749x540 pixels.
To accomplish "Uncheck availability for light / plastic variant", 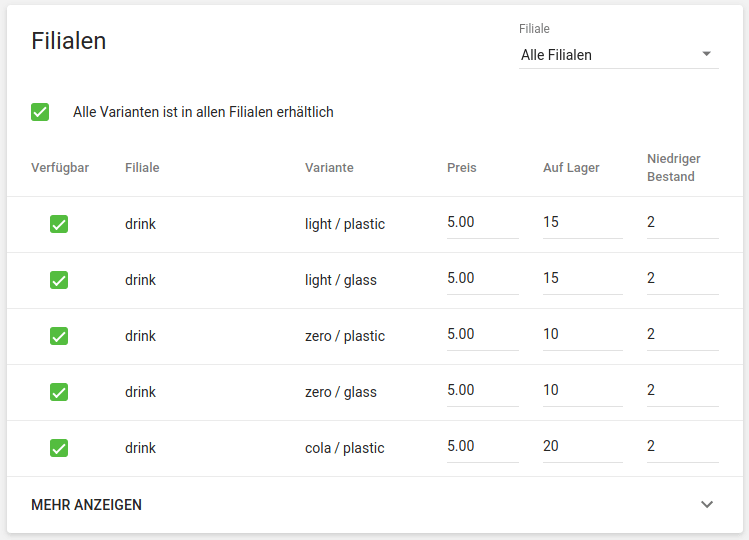I will pos(59,224).
